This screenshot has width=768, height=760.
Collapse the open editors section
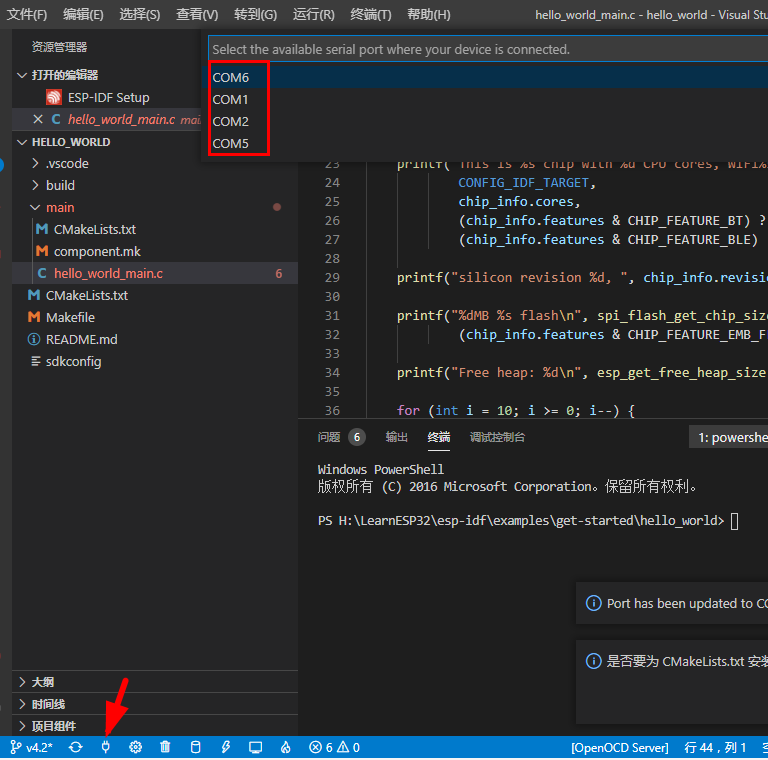(22, 75)
